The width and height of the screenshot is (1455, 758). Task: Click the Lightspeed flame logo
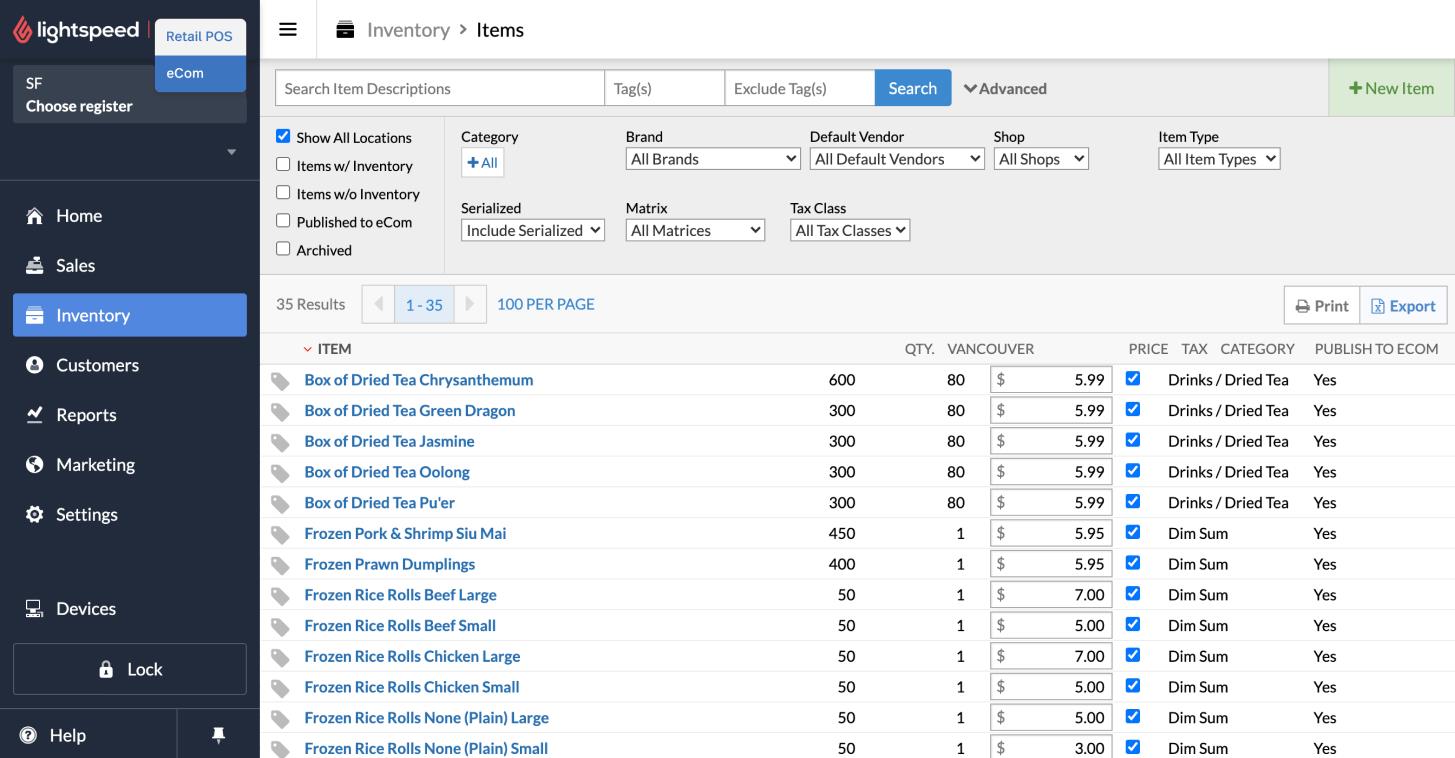click(x=22, y=31)
